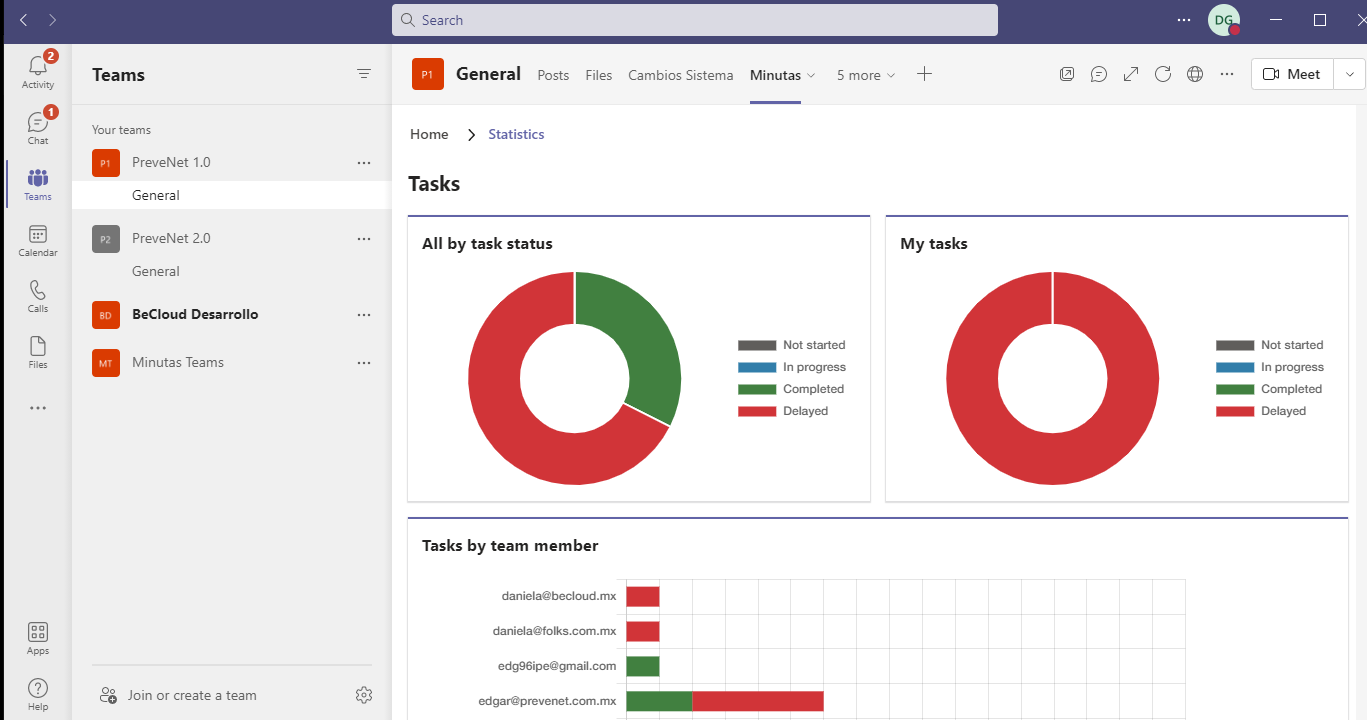Expand the tab to full screen
This screenshot has height=720, width=1367.
tap(1131, 74)
